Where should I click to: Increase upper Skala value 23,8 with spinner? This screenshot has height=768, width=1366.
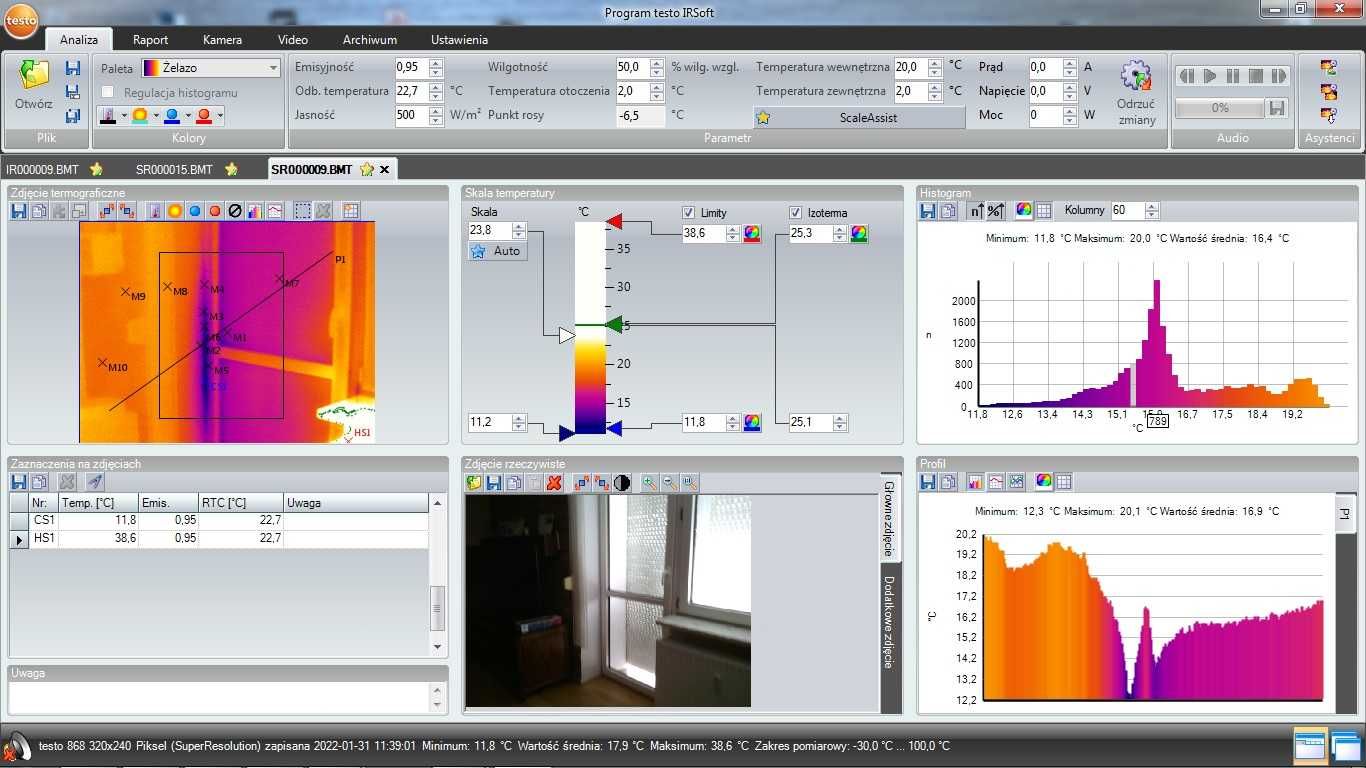click(x=518, y=226)
